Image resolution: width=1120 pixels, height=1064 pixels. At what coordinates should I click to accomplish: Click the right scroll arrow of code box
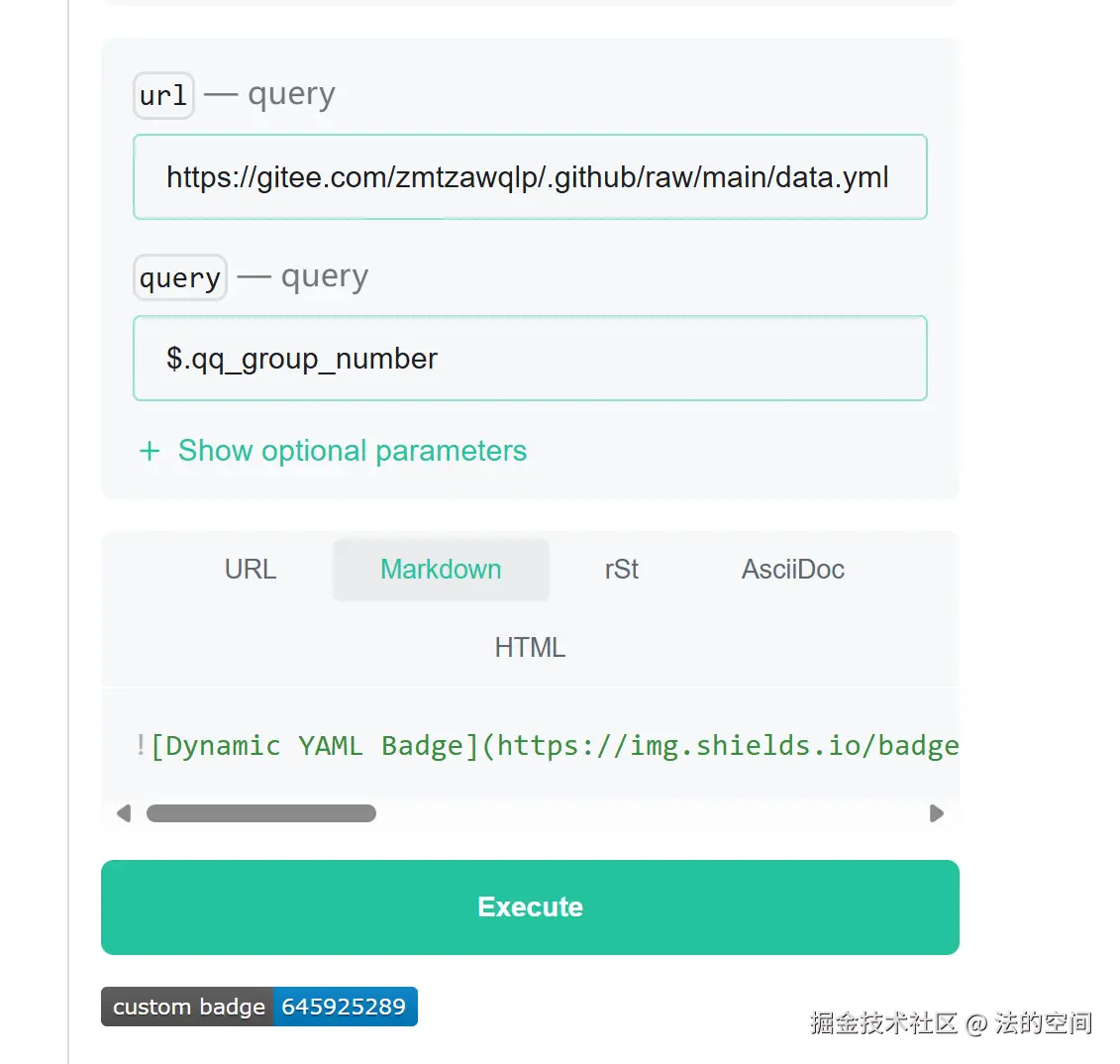[x=936, y=813]
